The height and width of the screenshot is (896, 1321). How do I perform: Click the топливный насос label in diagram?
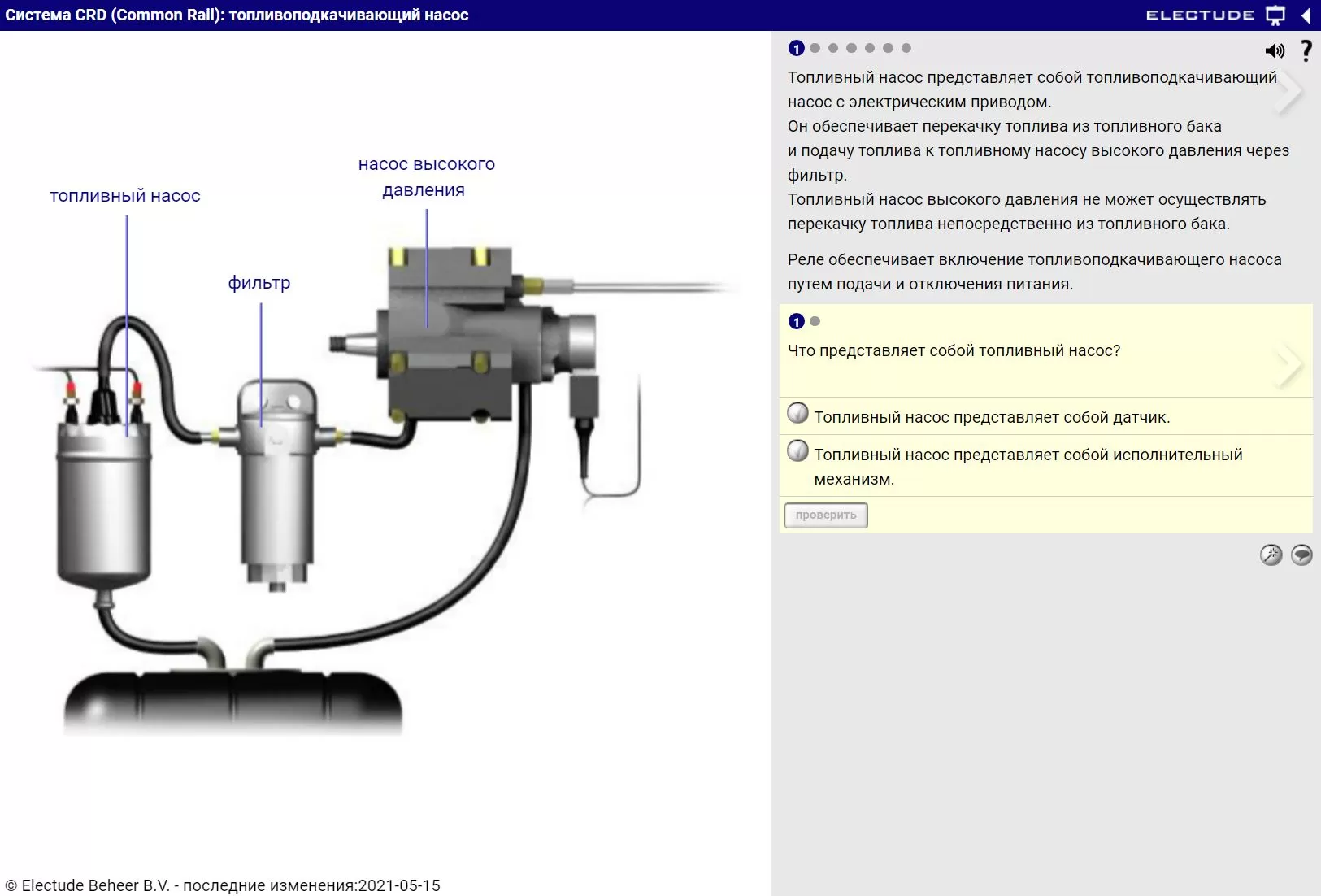(125, 196)
